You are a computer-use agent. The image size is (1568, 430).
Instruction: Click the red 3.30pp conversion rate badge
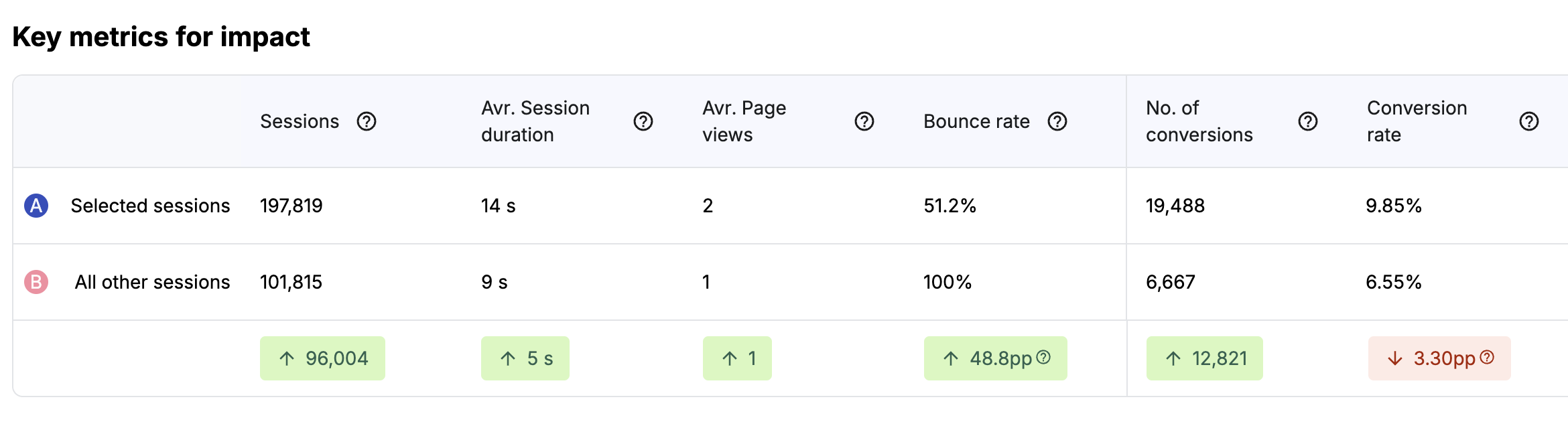pyautogui.click(x=1439, y=358)
